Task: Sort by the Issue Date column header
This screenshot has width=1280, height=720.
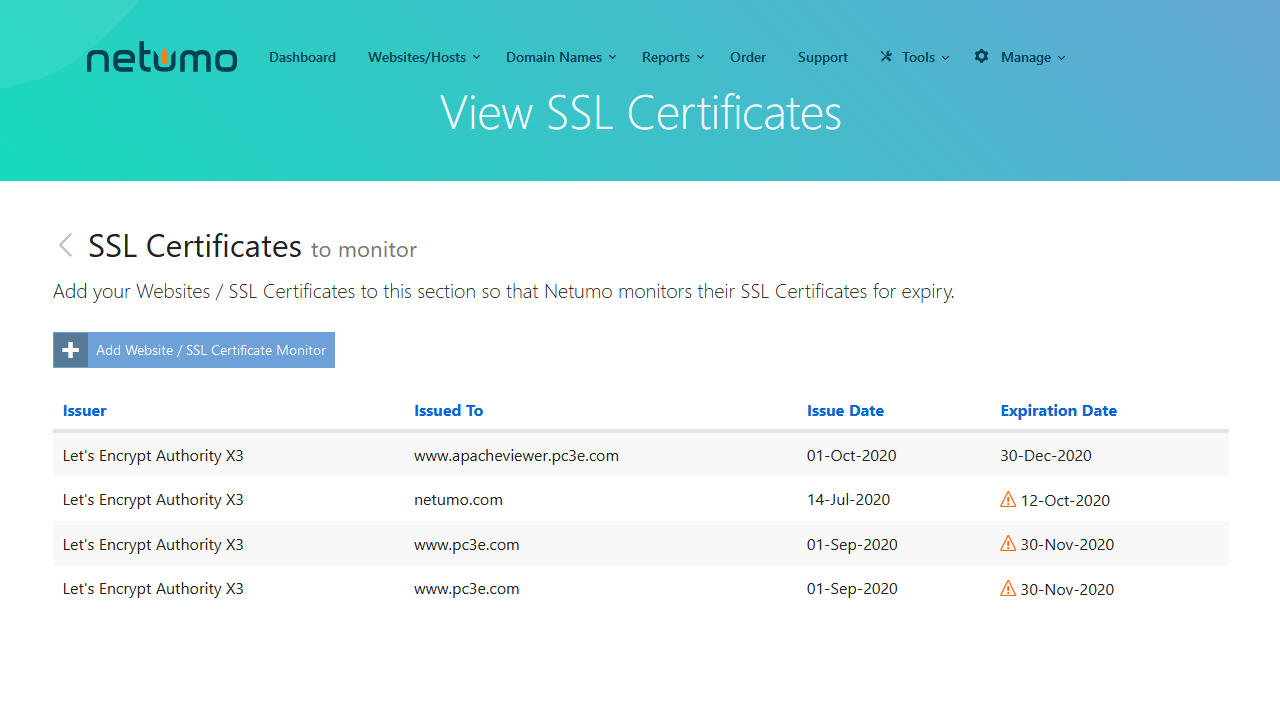Action: click(x=845, y=411)
